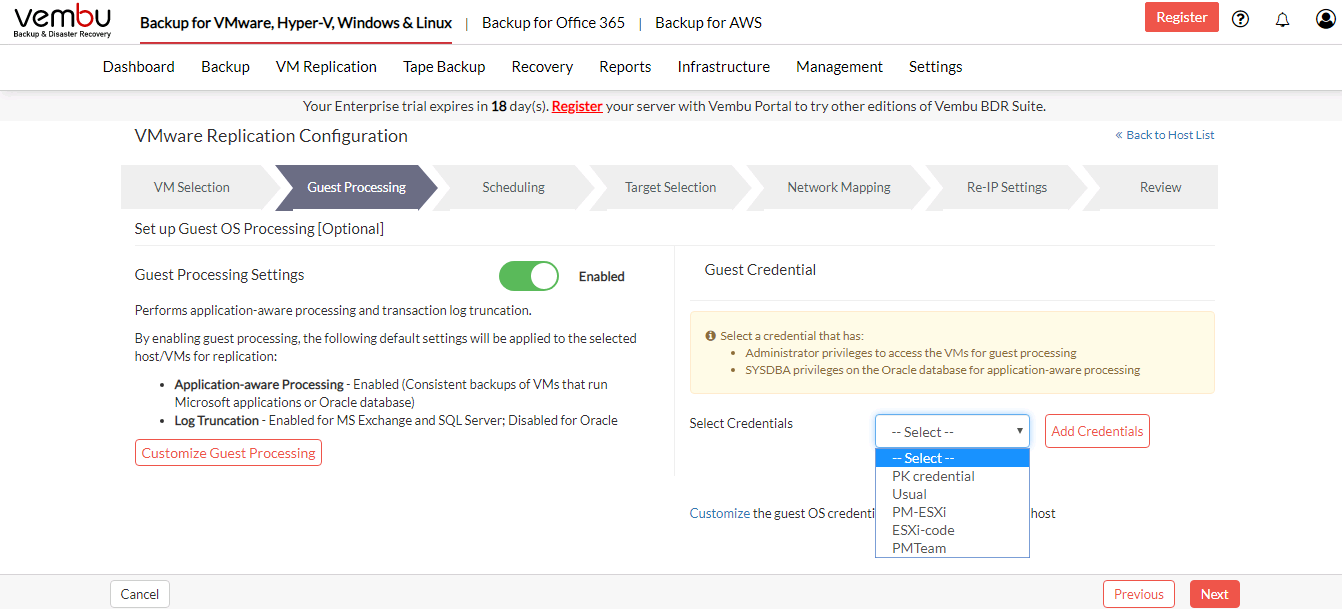The height and width of the screenshot is (609, 1342).
Task: Open the Recovery menu
Action: pos(542,67)
